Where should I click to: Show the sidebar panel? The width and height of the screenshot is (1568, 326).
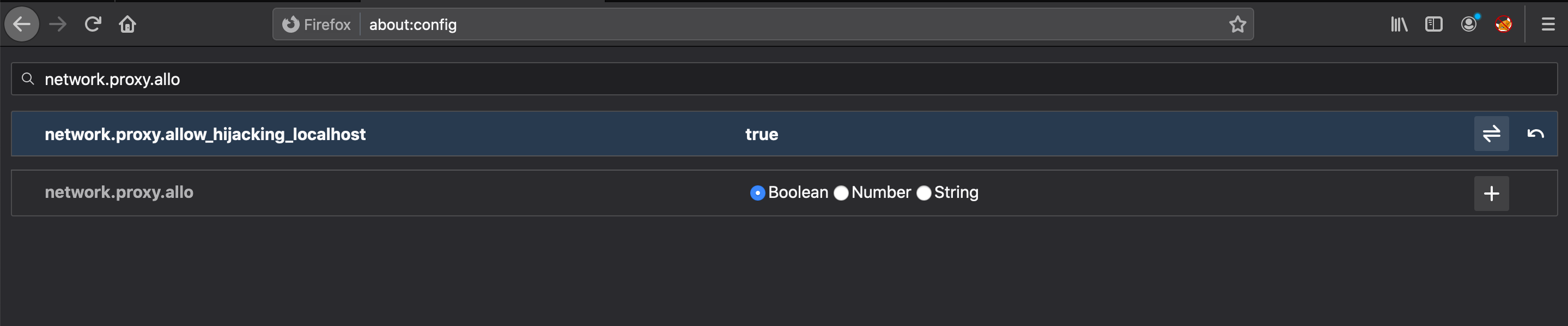[x=1433, y=25]
